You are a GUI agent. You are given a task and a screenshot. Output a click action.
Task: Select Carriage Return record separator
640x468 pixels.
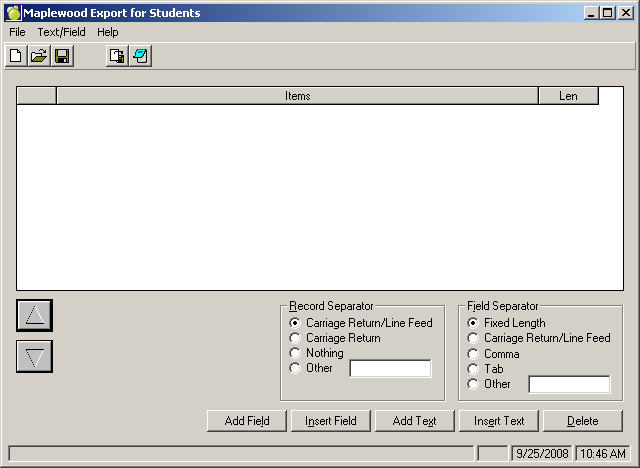pos(295,338)
